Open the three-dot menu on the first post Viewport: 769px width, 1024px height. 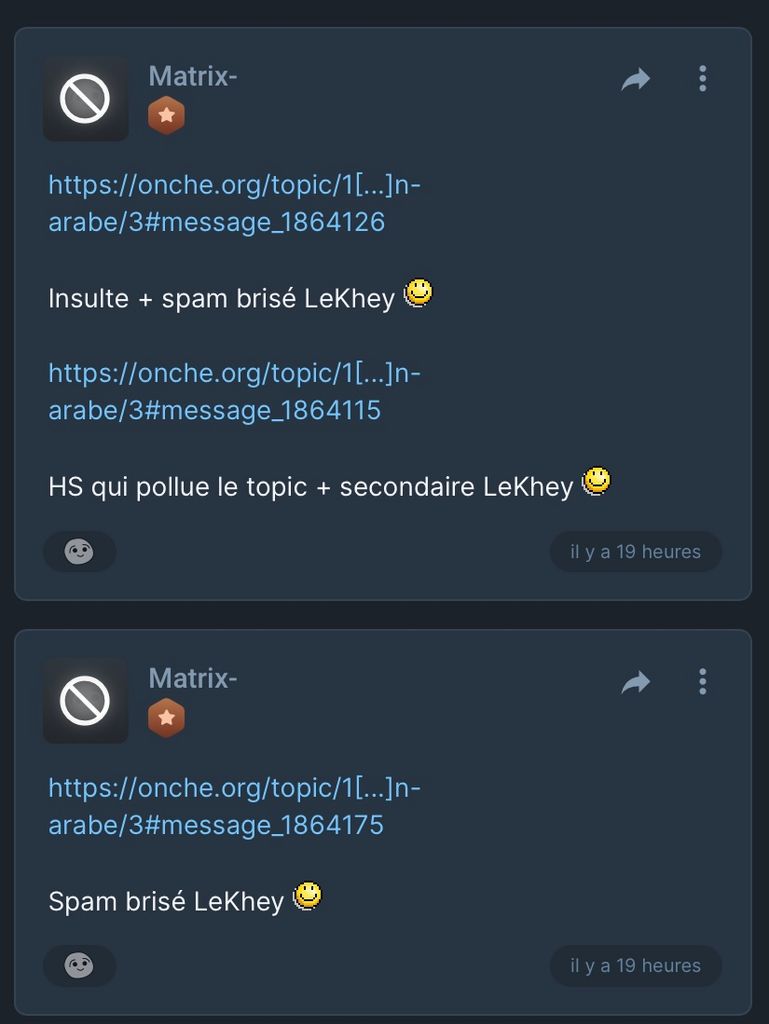pyautogui.click(x=703, y=79)
